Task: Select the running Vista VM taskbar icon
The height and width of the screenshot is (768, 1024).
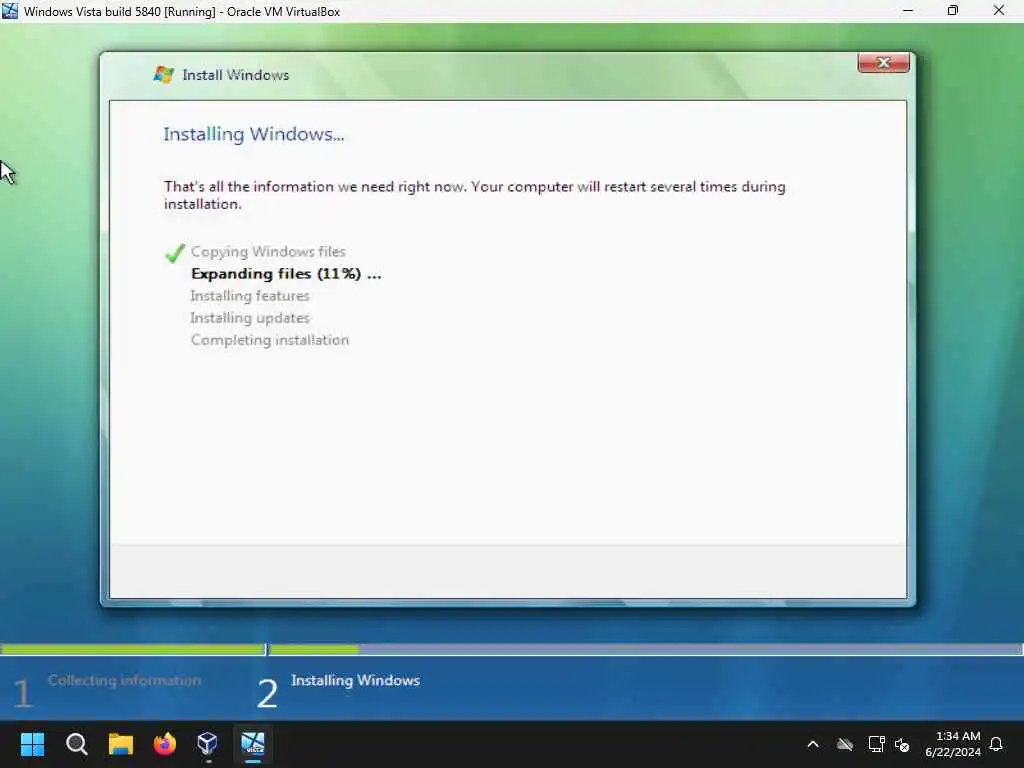Action: pos(253,744)
